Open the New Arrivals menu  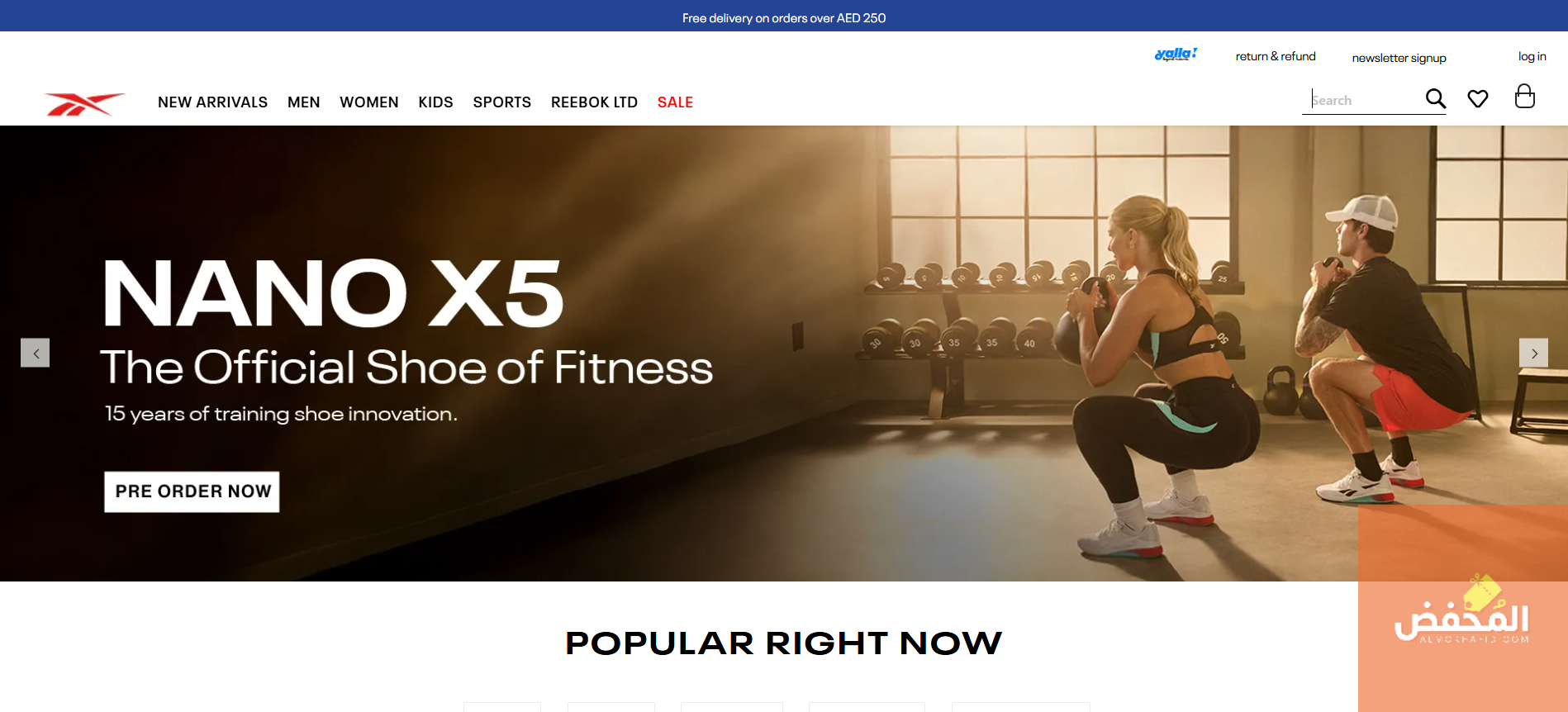tap(212, 102)
